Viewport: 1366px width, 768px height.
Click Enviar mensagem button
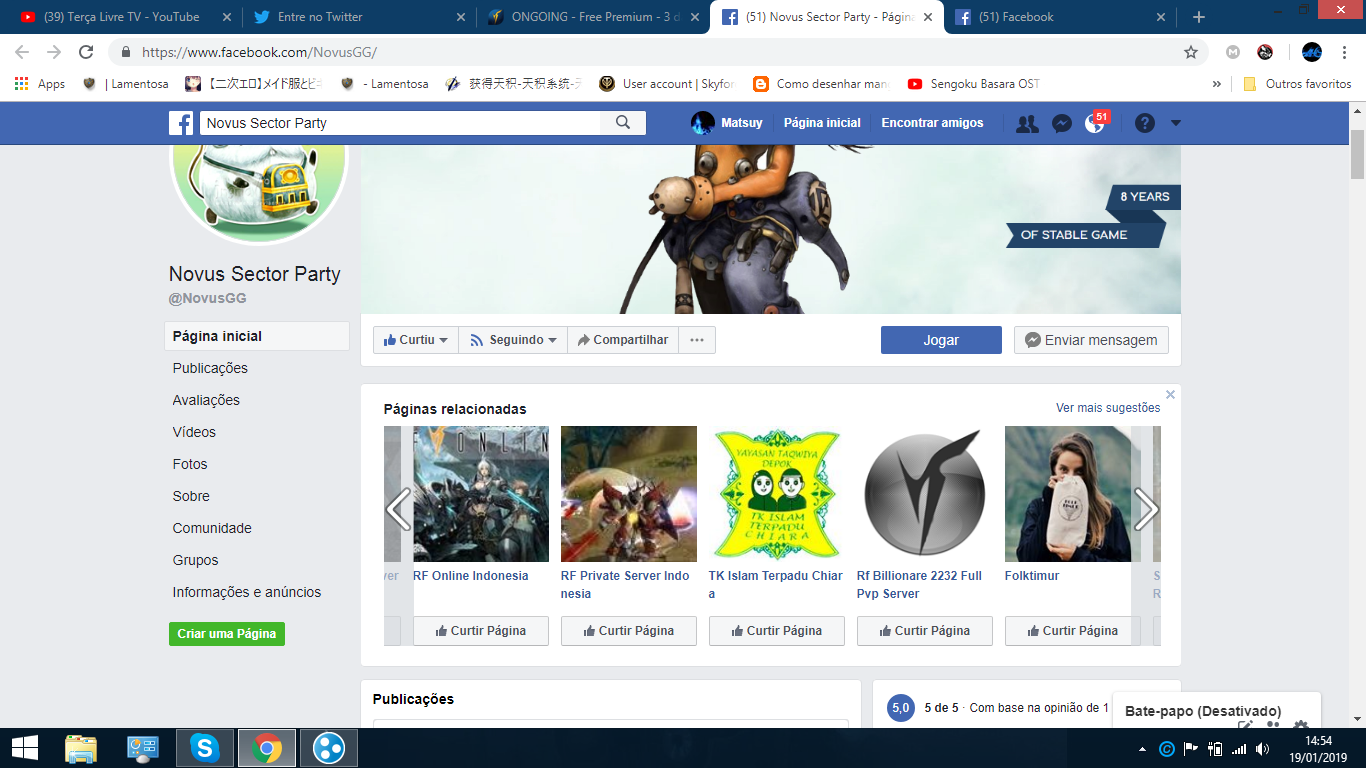coord(1091,340)
